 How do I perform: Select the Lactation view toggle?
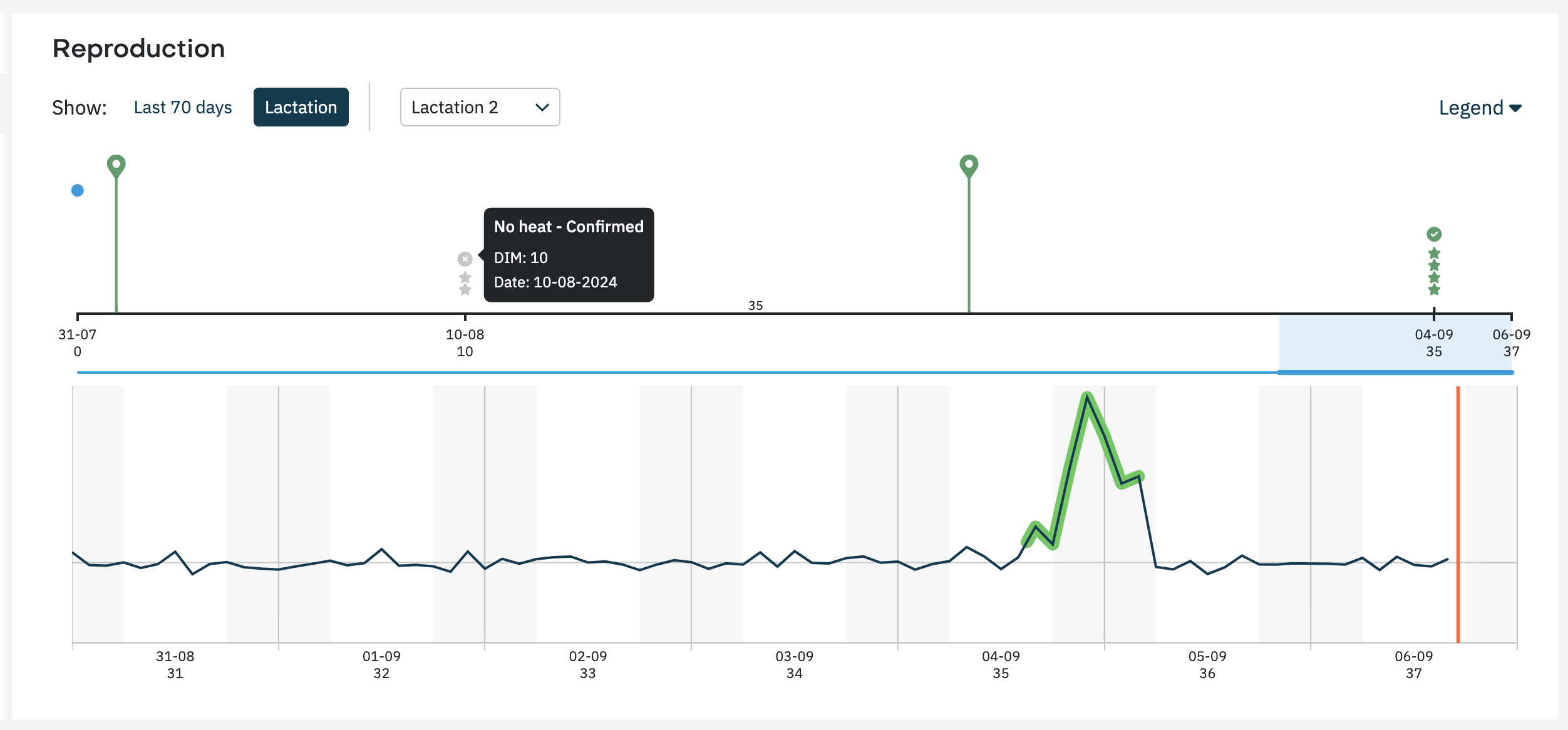[301, 107]
